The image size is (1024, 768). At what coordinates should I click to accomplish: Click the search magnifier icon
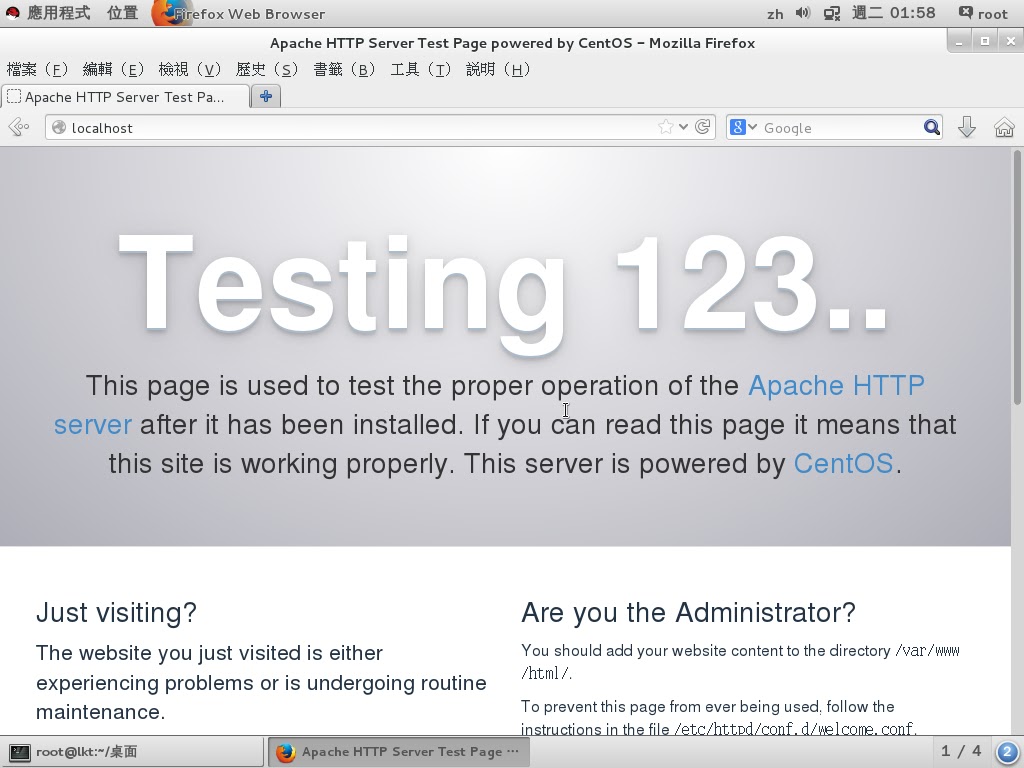click(931, 127)
